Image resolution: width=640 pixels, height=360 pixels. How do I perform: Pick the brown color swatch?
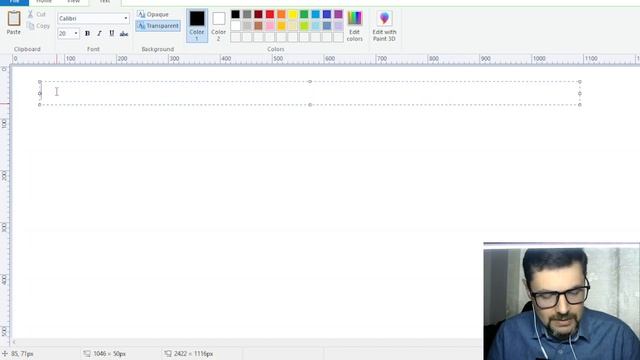pyautogui.click(x=258, y=26)
